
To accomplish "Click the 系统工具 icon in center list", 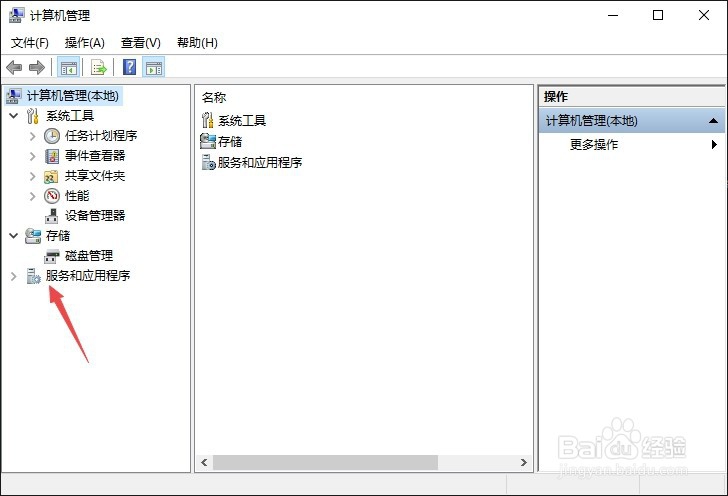I will (208, 120).
